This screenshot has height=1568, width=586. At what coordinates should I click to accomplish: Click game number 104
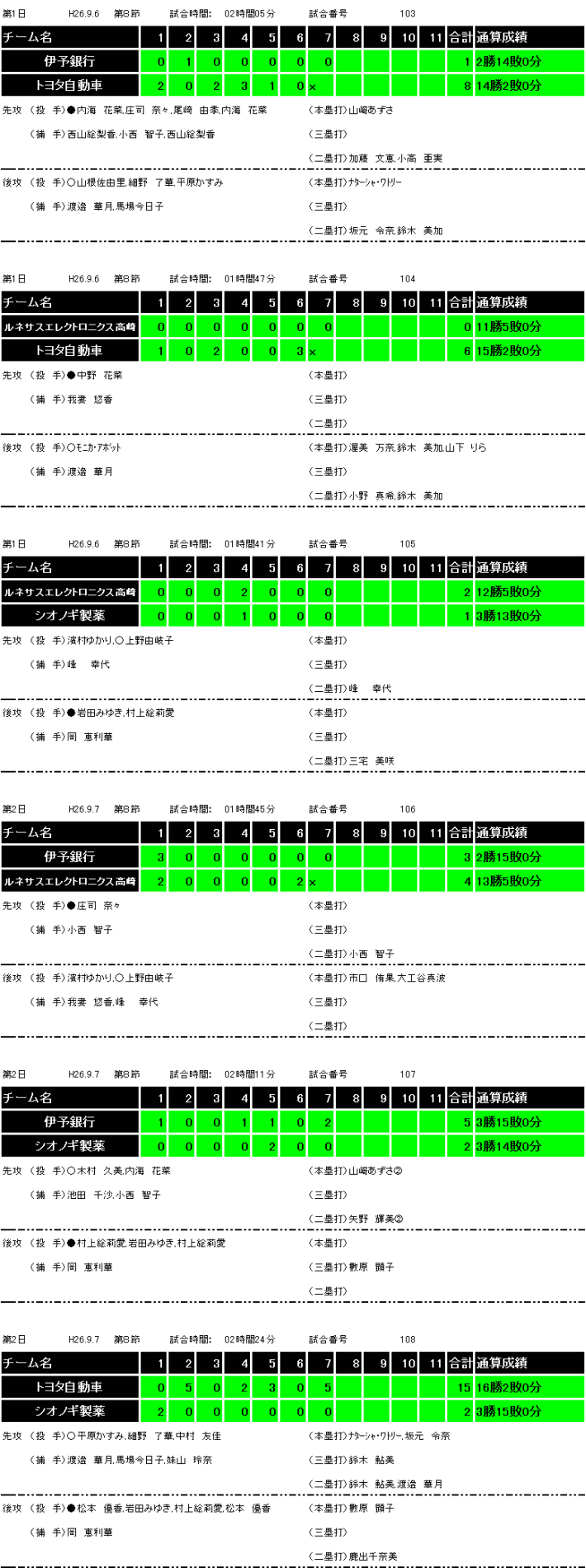click(407, 279)
